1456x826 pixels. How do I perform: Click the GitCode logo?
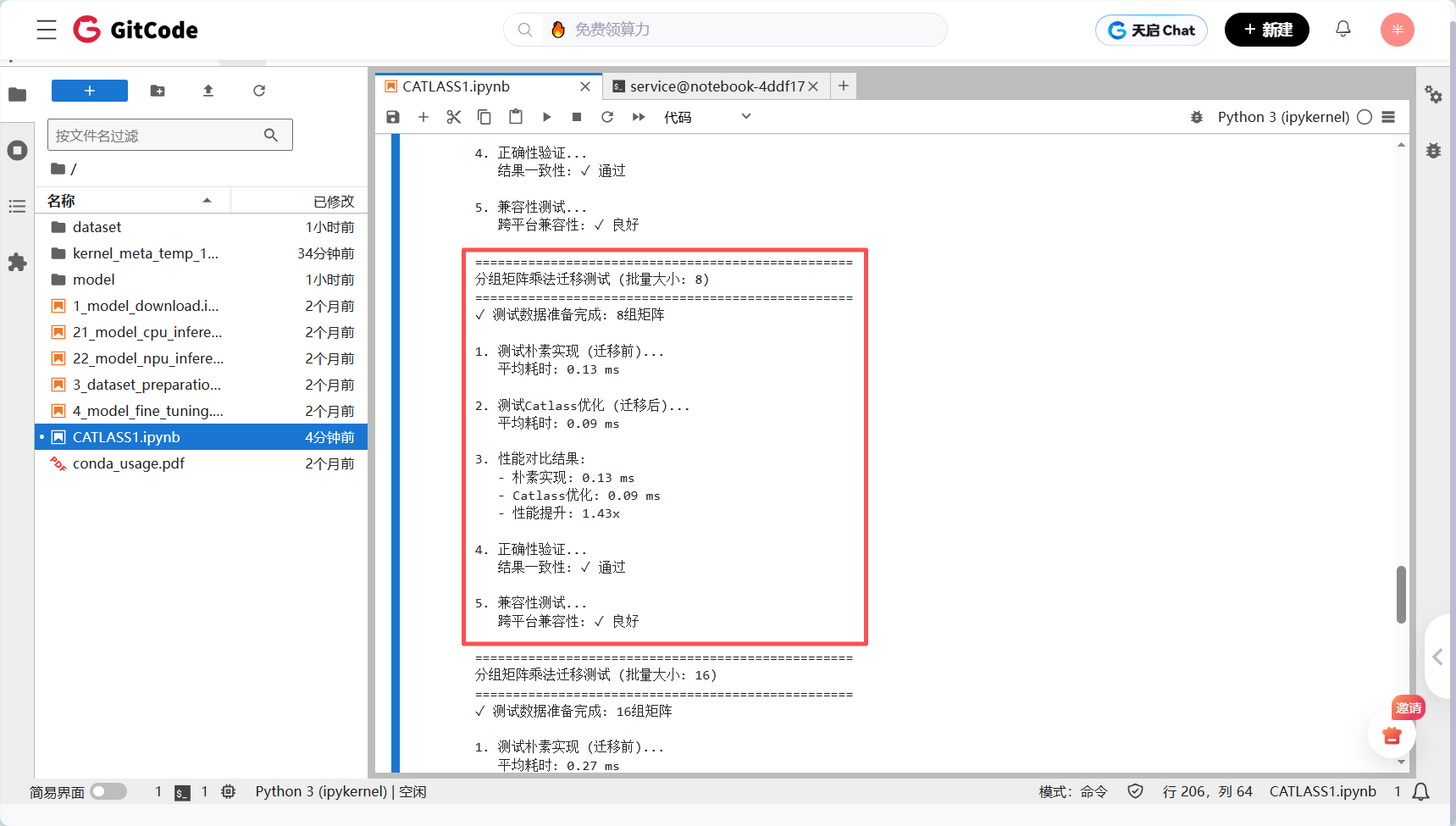click(136, 30)
